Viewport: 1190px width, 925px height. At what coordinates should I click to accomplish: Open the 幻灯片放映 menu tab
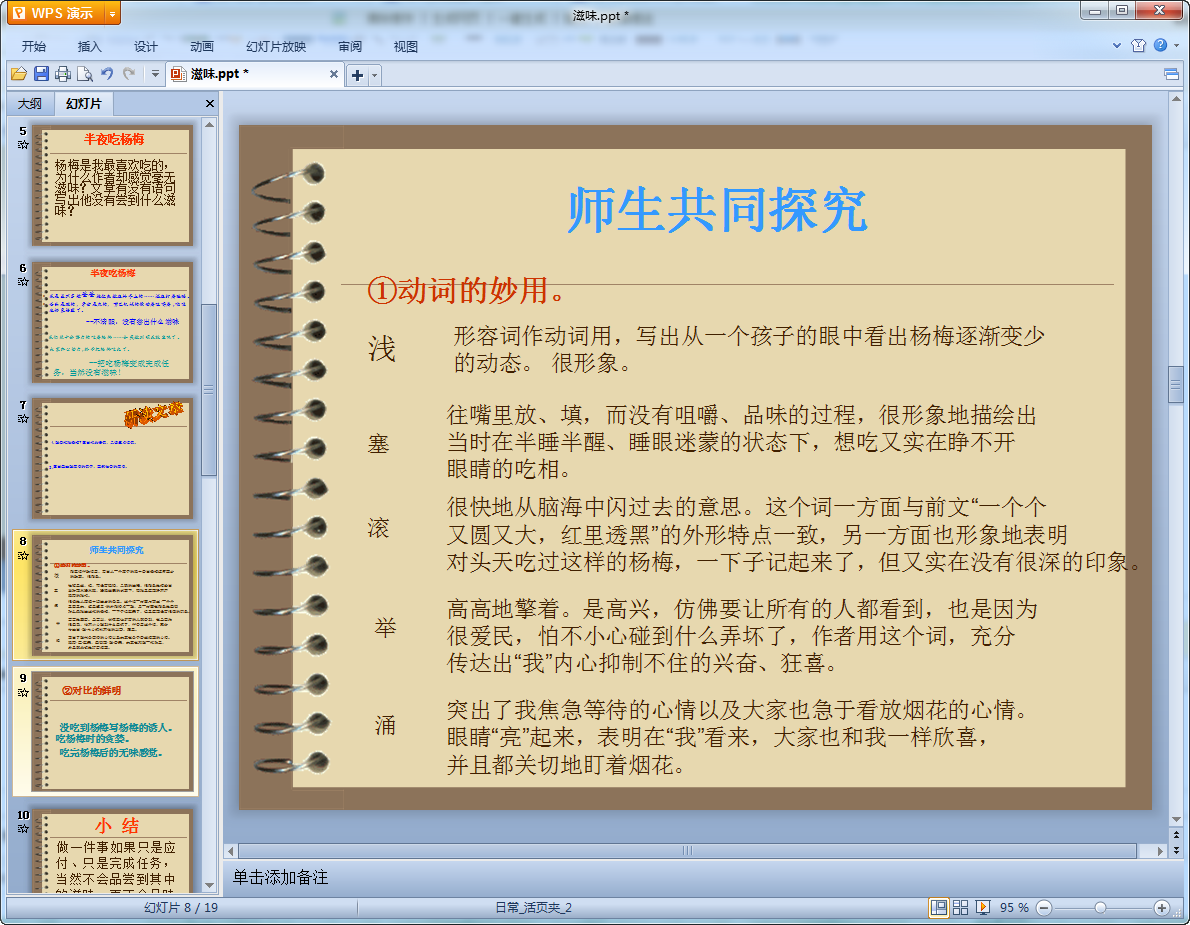point(276,46)
